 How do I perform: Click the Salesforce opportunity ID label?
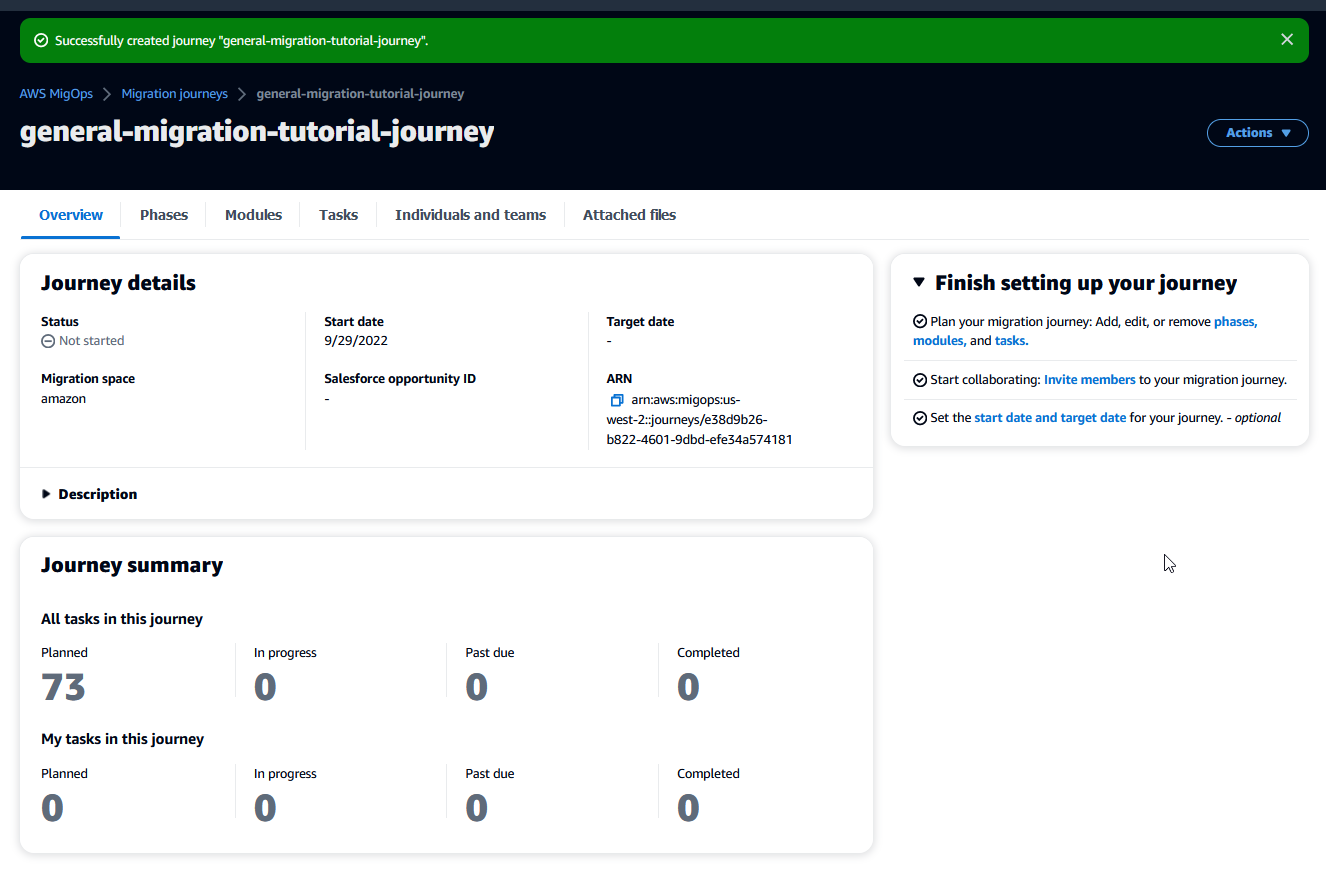400,379
